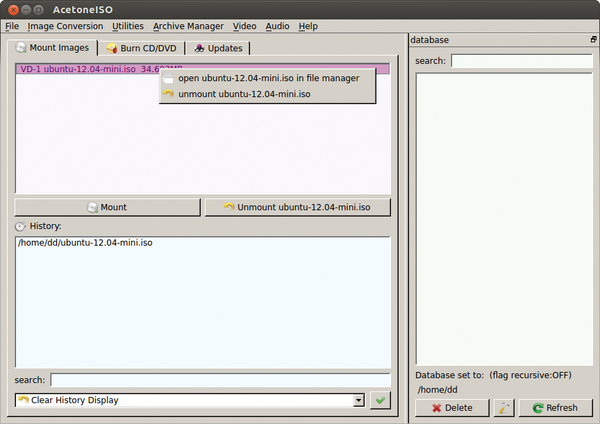Open the File menu

click(x=12, y=26)
